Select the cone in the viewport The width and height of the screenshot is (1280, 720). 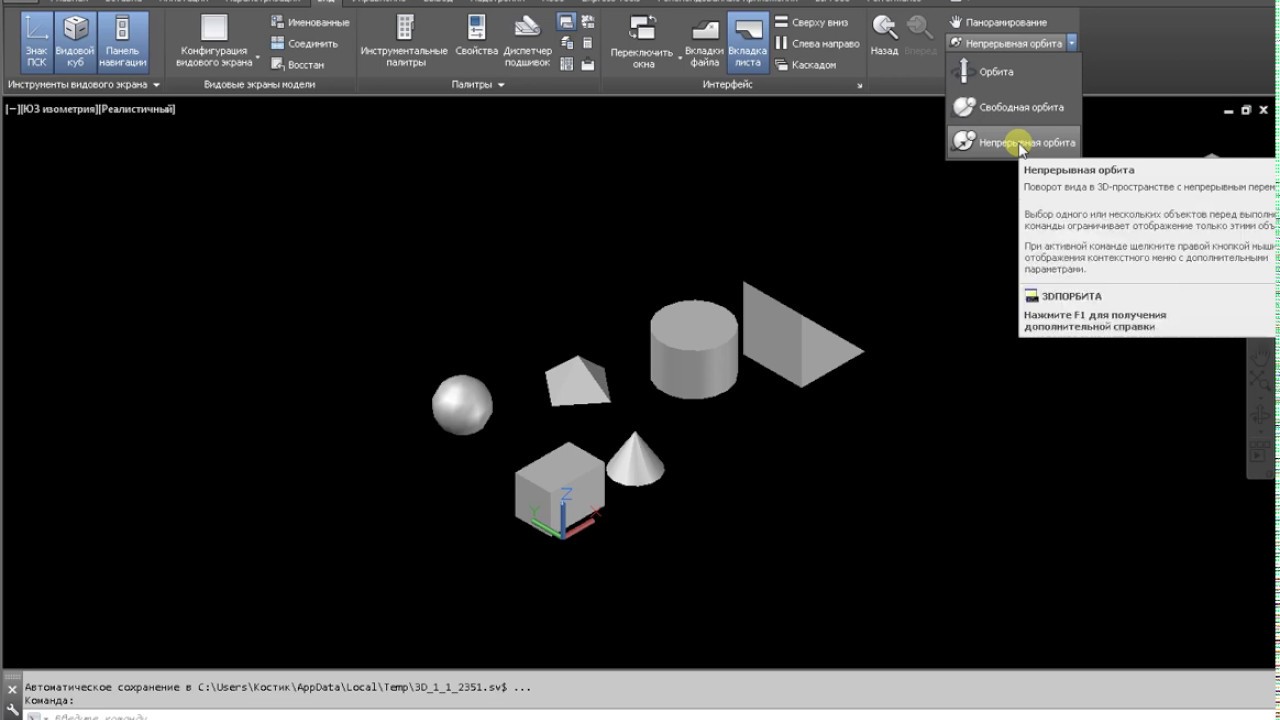(635, 460)
